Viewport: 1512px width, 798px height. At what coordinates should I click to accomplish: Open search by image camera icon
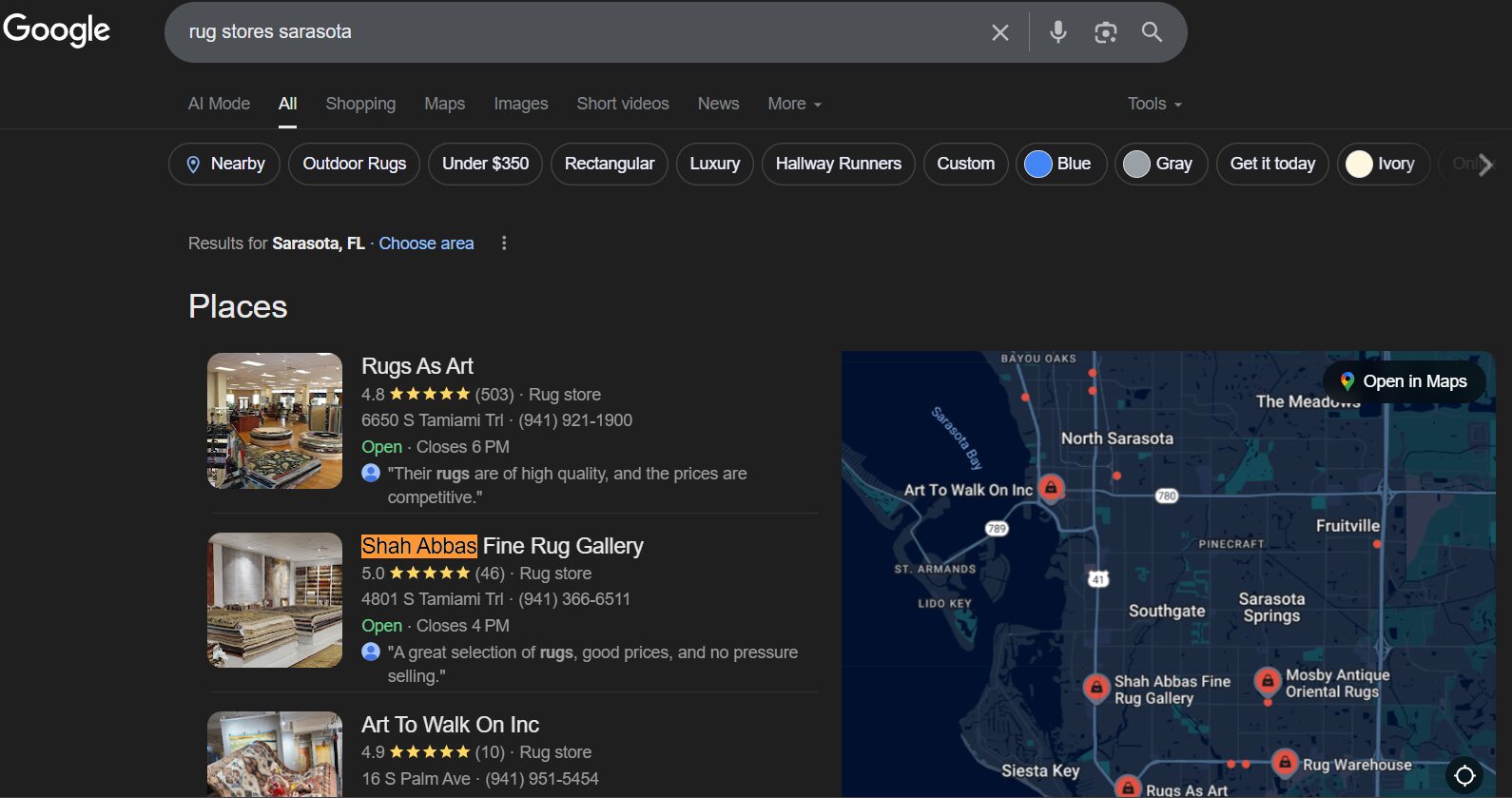[x=1105, y=32]
